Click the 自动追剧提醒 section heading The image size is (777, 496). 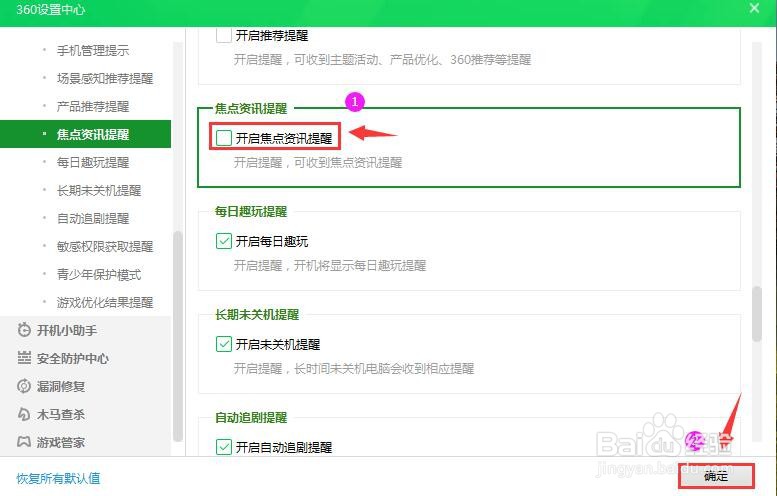tap(251, 418)
